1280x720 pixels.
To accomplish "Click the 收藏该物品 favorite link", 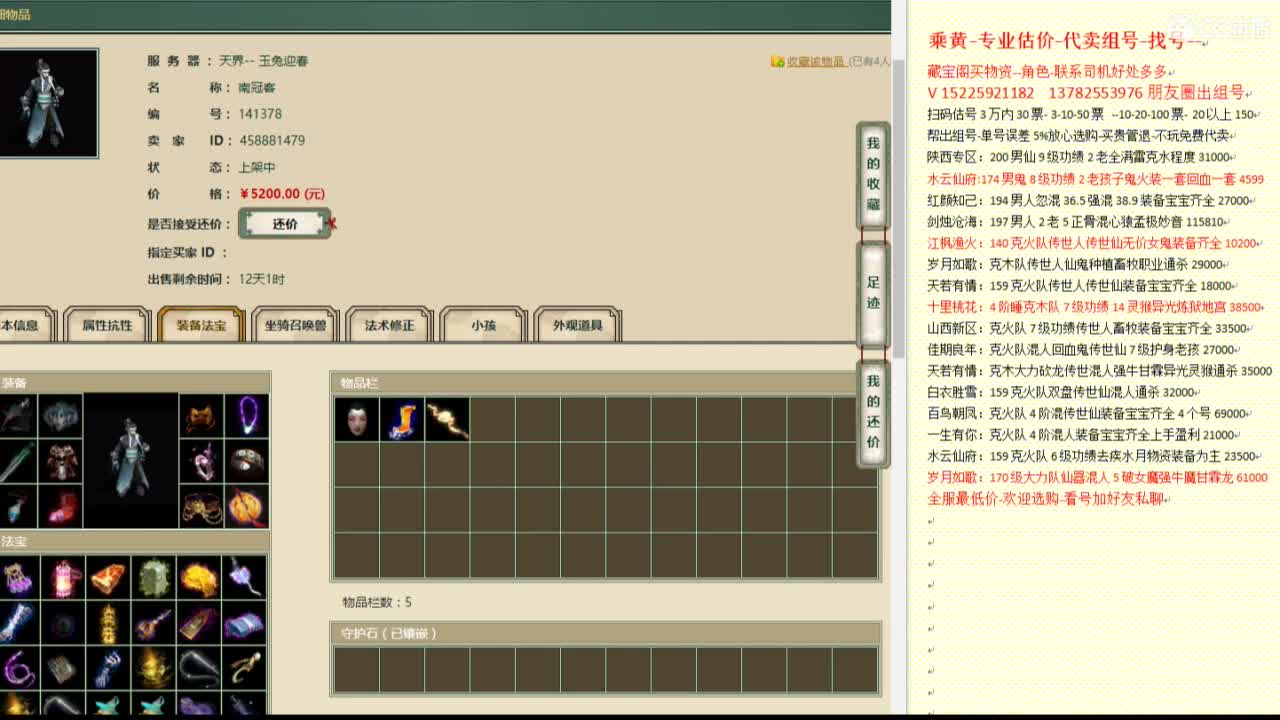I will pyautogui.click(x=814, y=61).
